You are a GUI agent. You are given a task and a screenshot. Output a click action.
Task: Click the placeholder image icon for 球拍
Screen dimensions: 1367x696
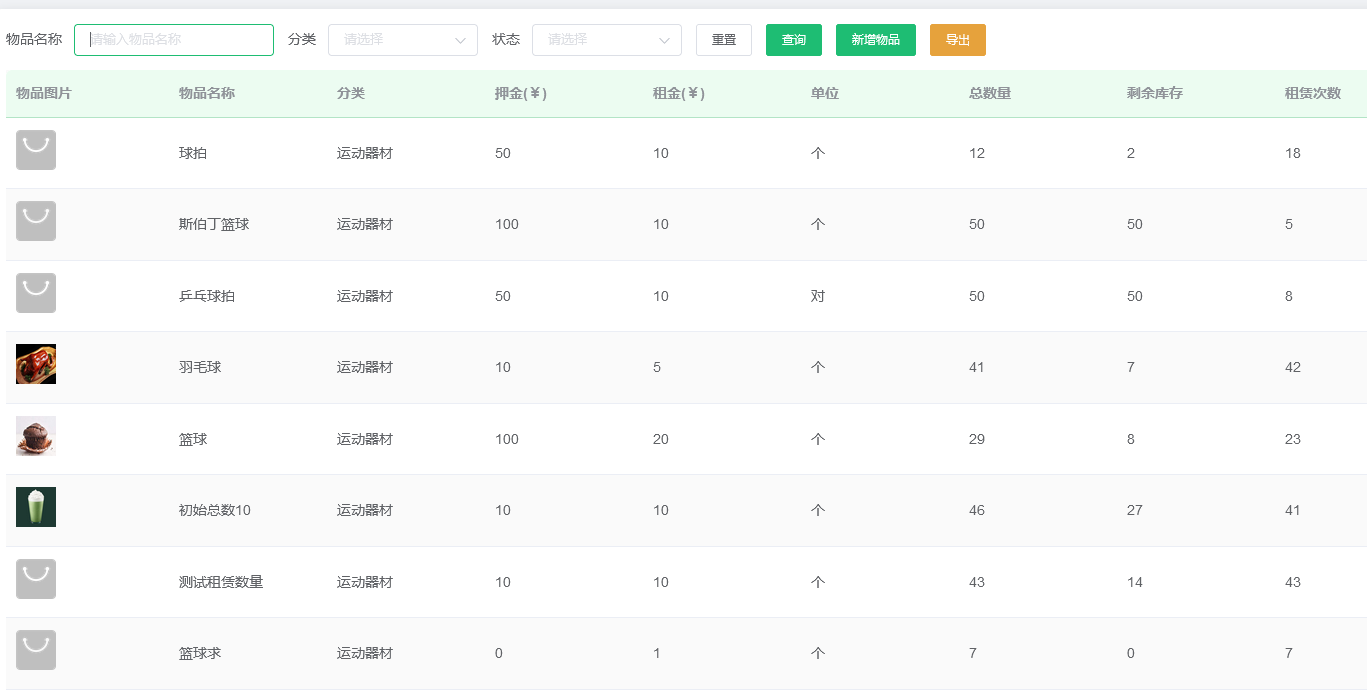coord(35,150)
